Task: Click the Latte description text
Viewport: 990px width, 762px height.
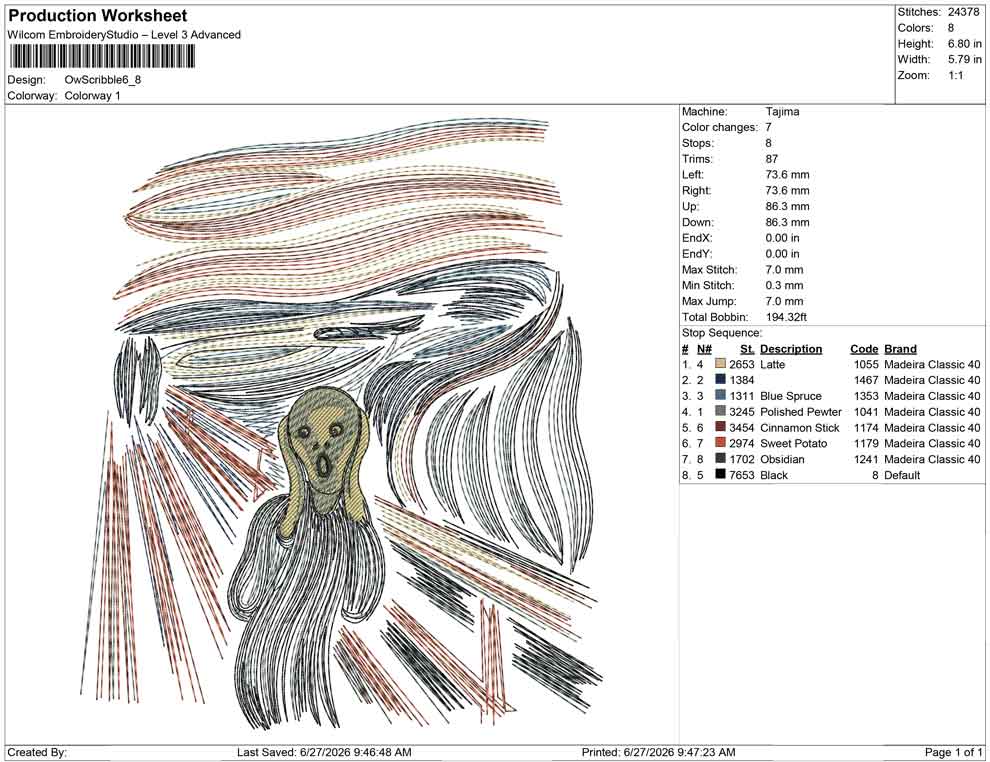Action: point(772,364)
